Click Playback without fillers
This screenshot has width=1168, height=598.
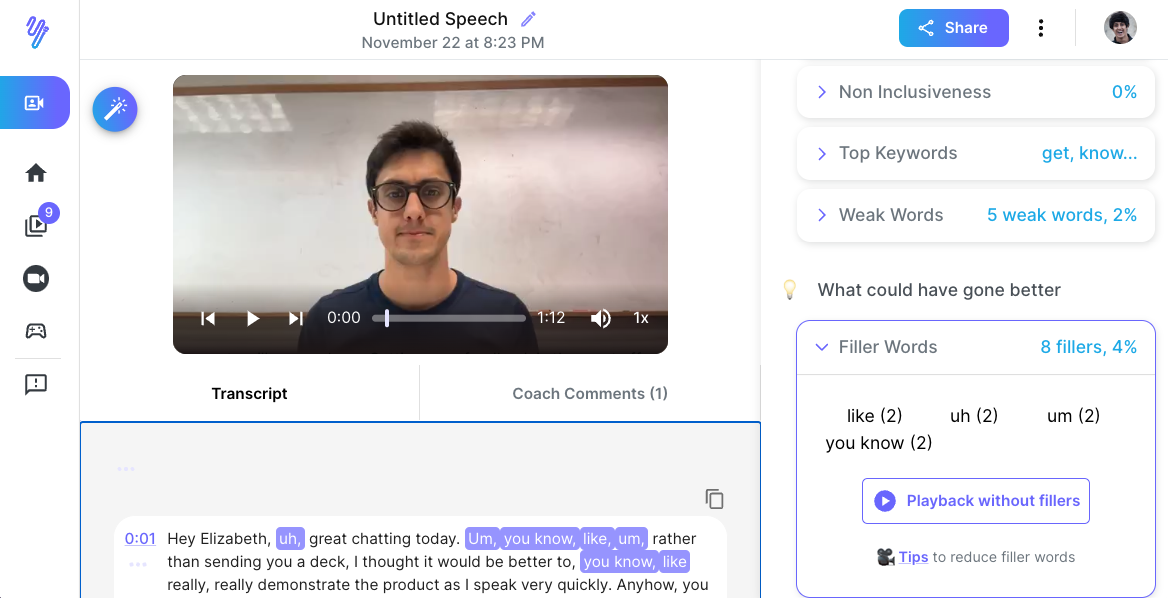975,500
